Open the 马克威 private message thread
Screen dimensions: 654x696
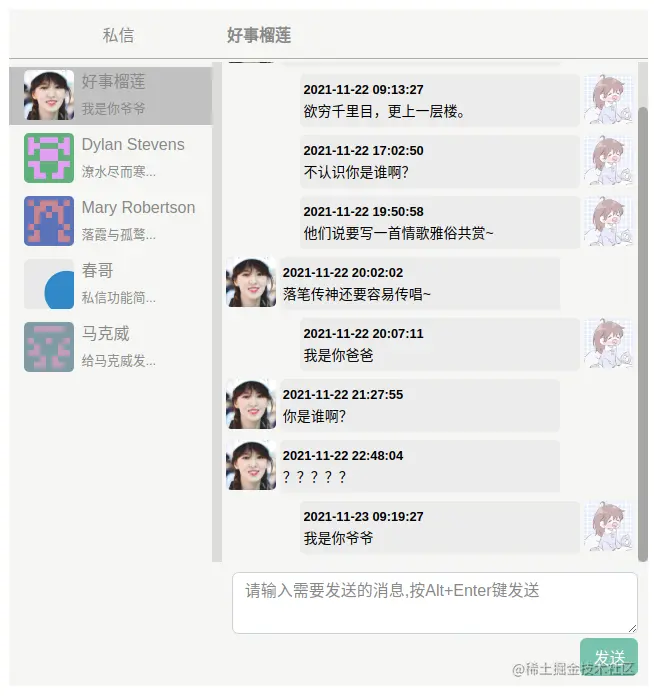(111, 347)
